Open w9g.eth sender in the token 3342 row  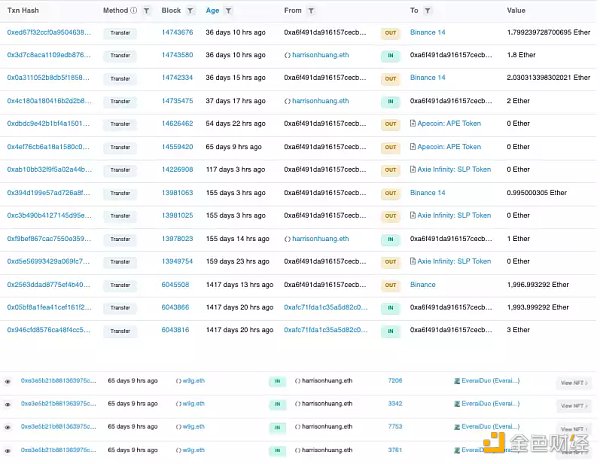(194, 404)
